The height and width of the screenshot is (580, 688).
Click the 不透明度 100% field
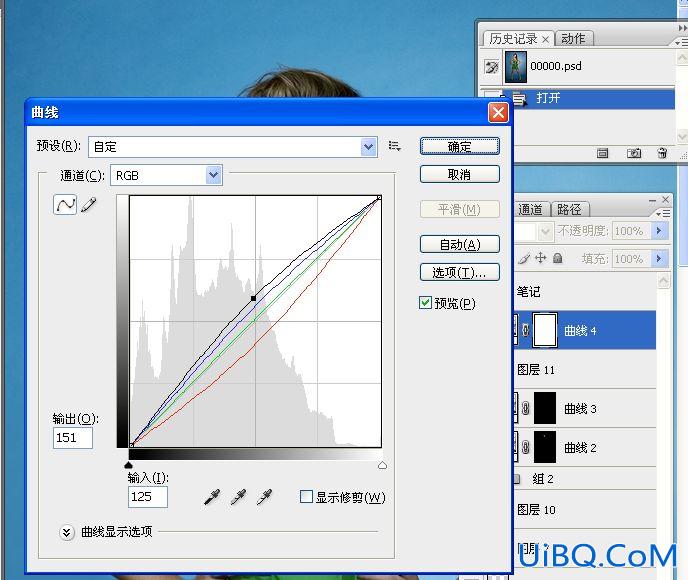pyautogui.click(x=632, y=231)
